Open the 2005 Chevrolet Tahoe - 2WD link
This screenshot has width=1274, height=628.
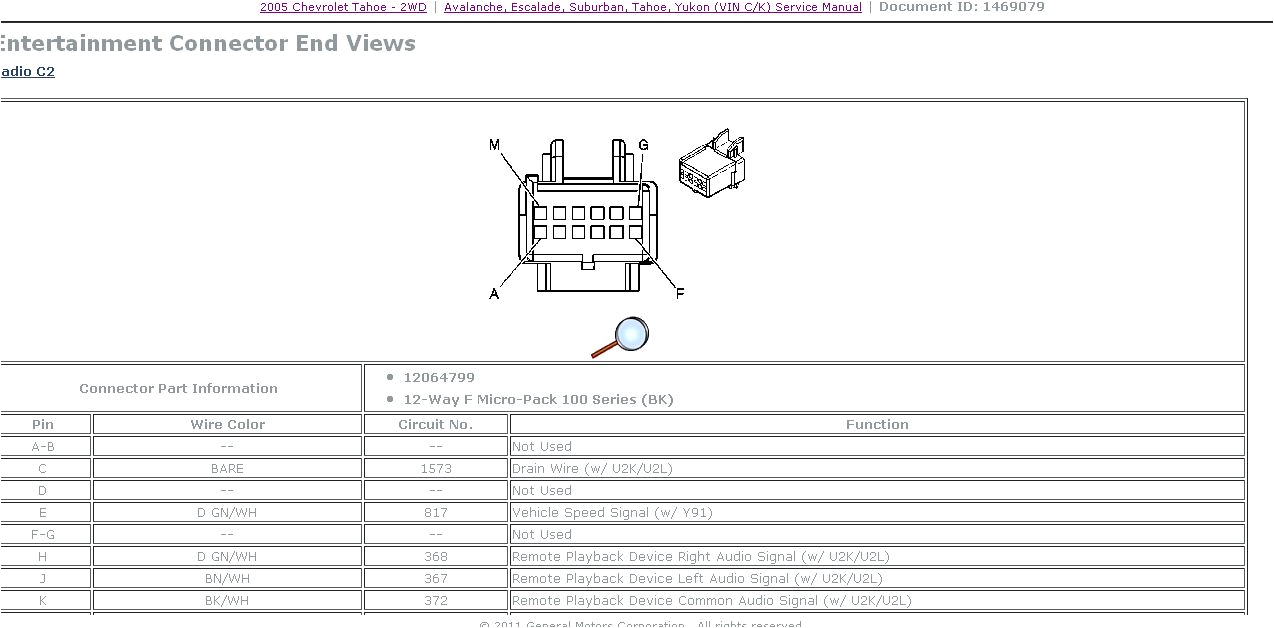[x=342, y=7]
